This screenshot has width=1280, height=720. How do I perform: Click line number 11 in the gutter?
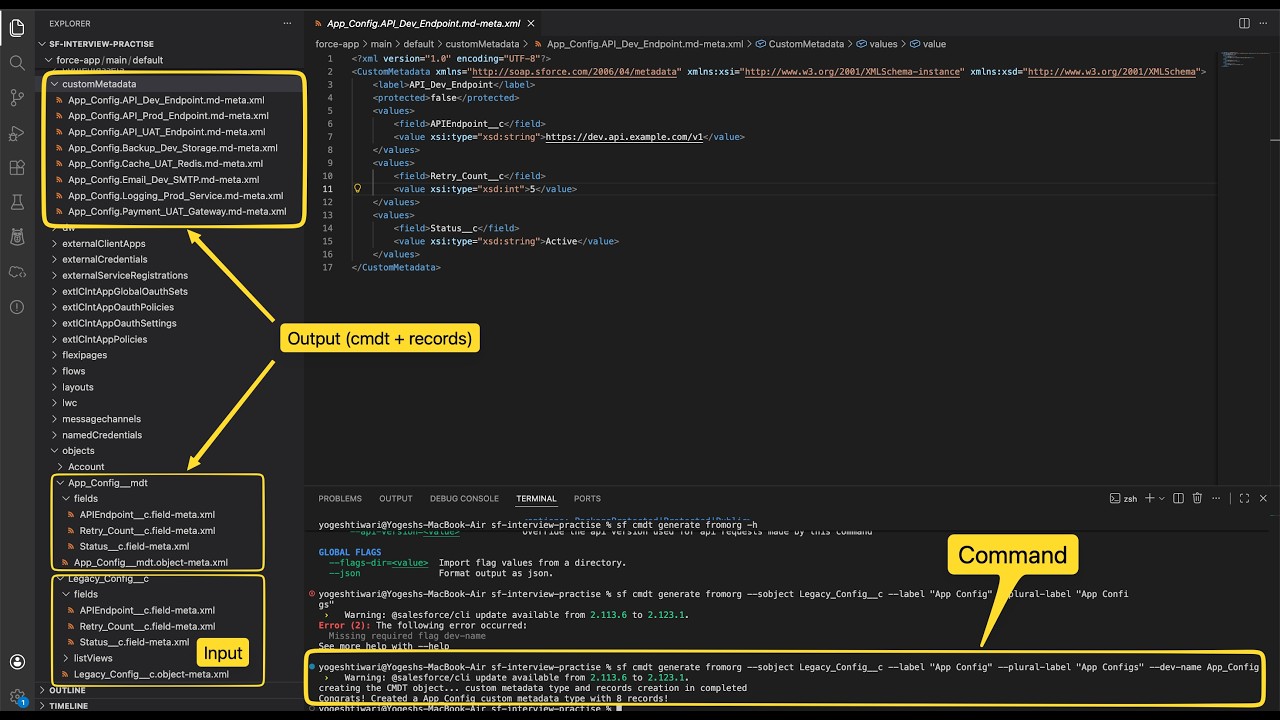(x=328, y=189)
